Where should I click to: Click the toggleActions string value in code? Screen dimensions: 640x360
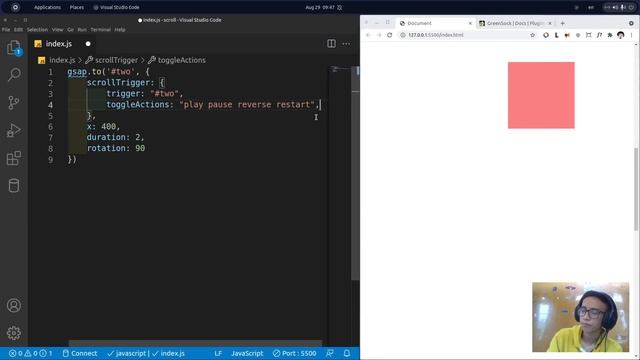click(247, 105)
